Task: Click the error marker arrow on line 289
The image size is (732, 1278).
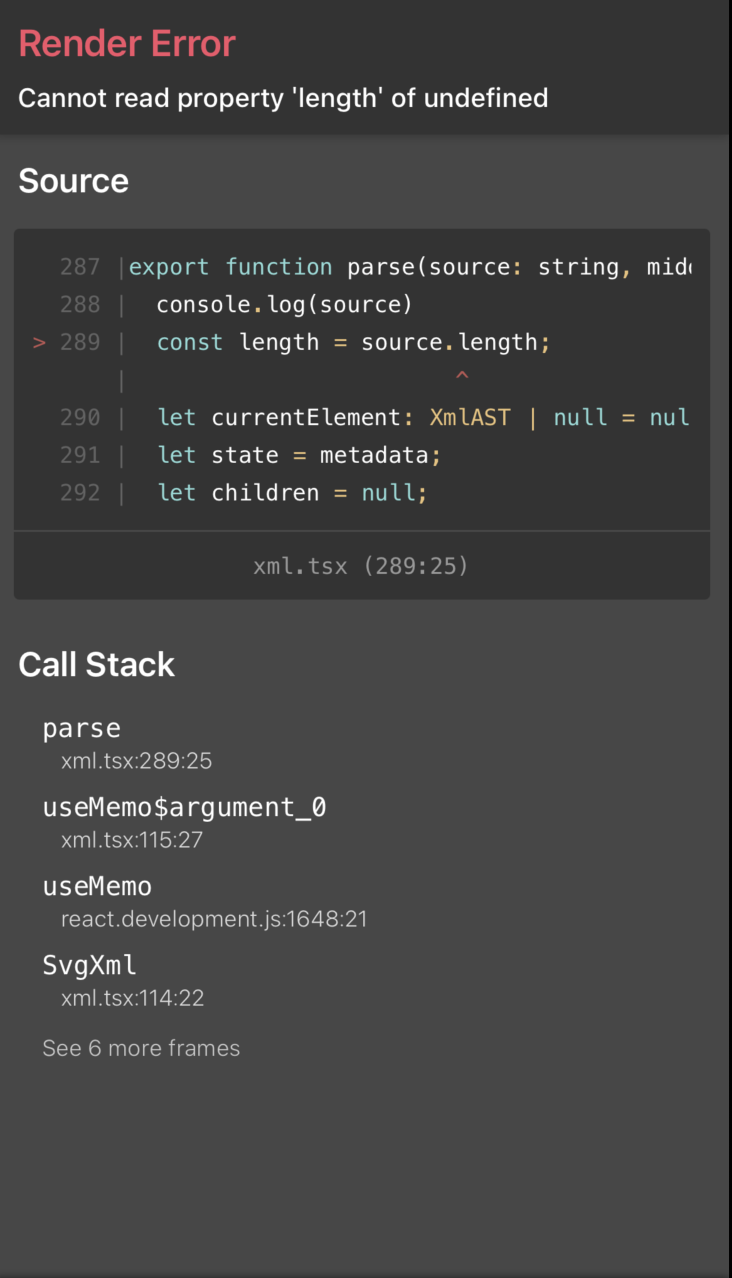Action: [38, 342]
